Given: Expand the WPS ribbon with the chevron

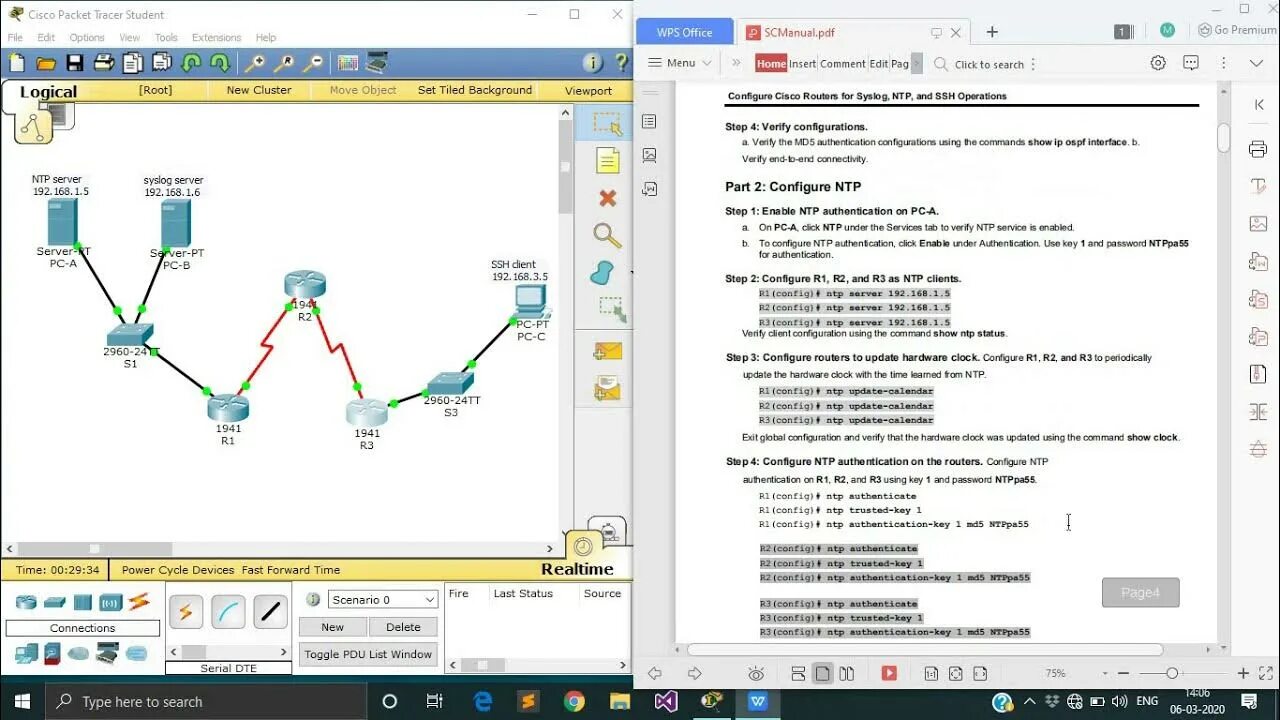Looking at the screenshot, I should click(1256, 63).
